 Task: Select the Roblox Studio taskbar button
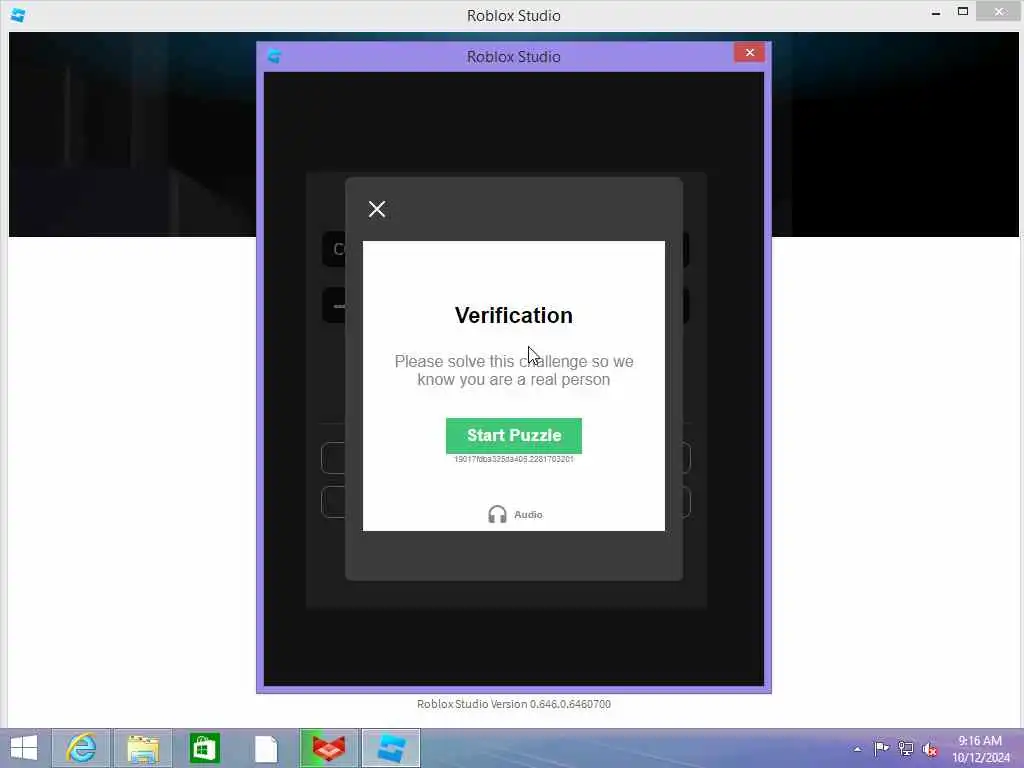click(x=391, y=748)
